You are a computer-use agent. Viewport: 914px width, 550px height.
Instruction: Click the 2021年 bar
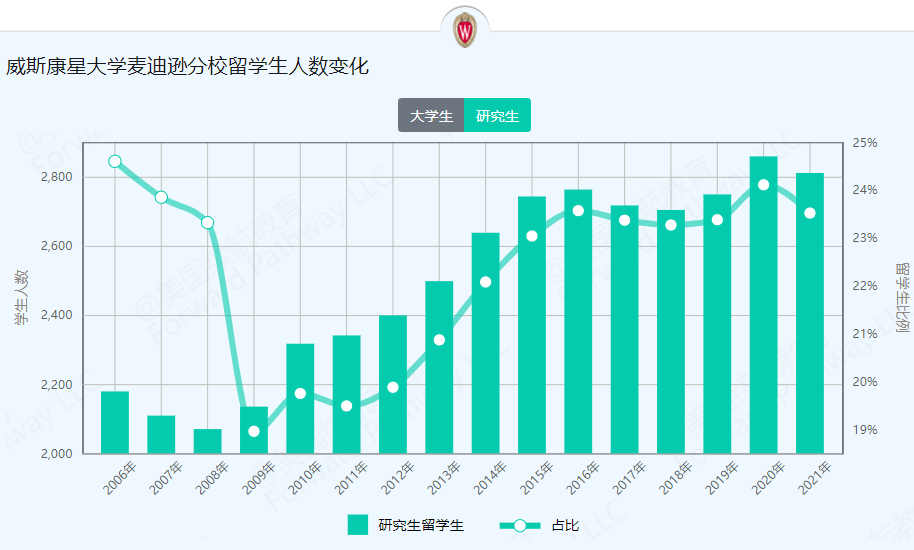(x=810, y=313)
